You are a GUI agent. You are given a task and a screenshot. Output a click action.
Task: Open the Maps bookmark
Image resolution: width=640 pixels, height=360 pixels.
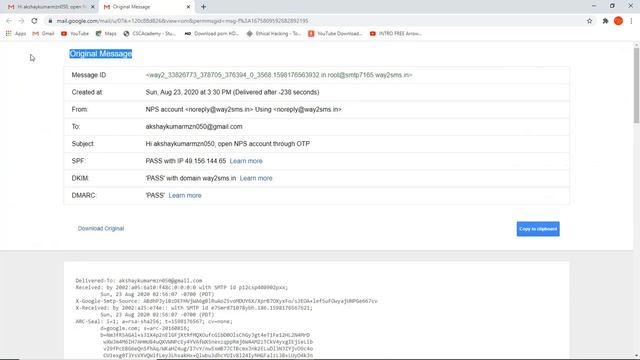[x=106, y=33]
